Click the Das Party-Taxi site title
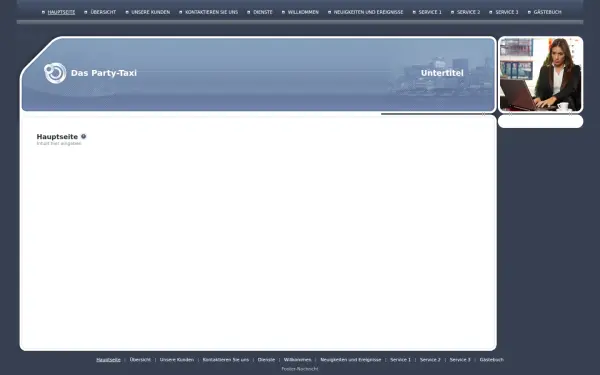The image size is (600, 375). 104,73
